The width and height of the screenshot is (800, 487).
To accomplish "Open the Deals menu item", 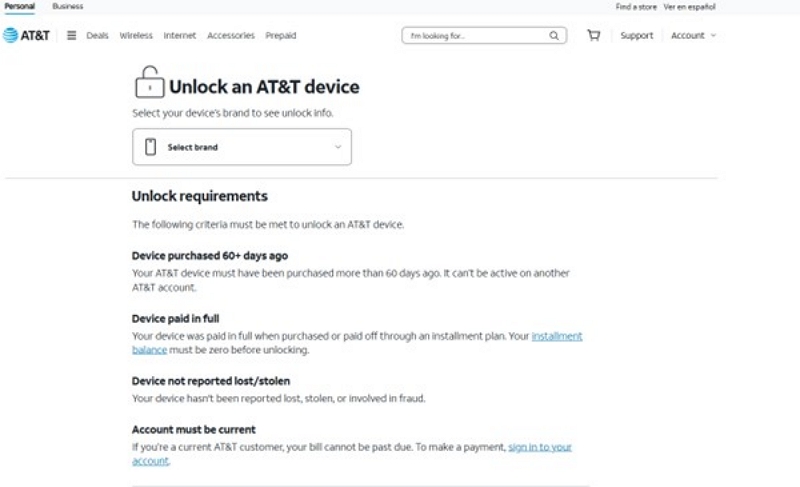I will tap(97, 36).
